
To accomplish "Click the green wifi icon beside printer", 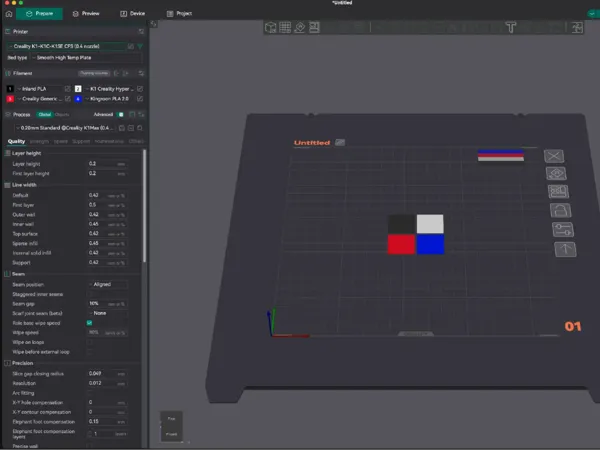I will (x=140, y=46).
